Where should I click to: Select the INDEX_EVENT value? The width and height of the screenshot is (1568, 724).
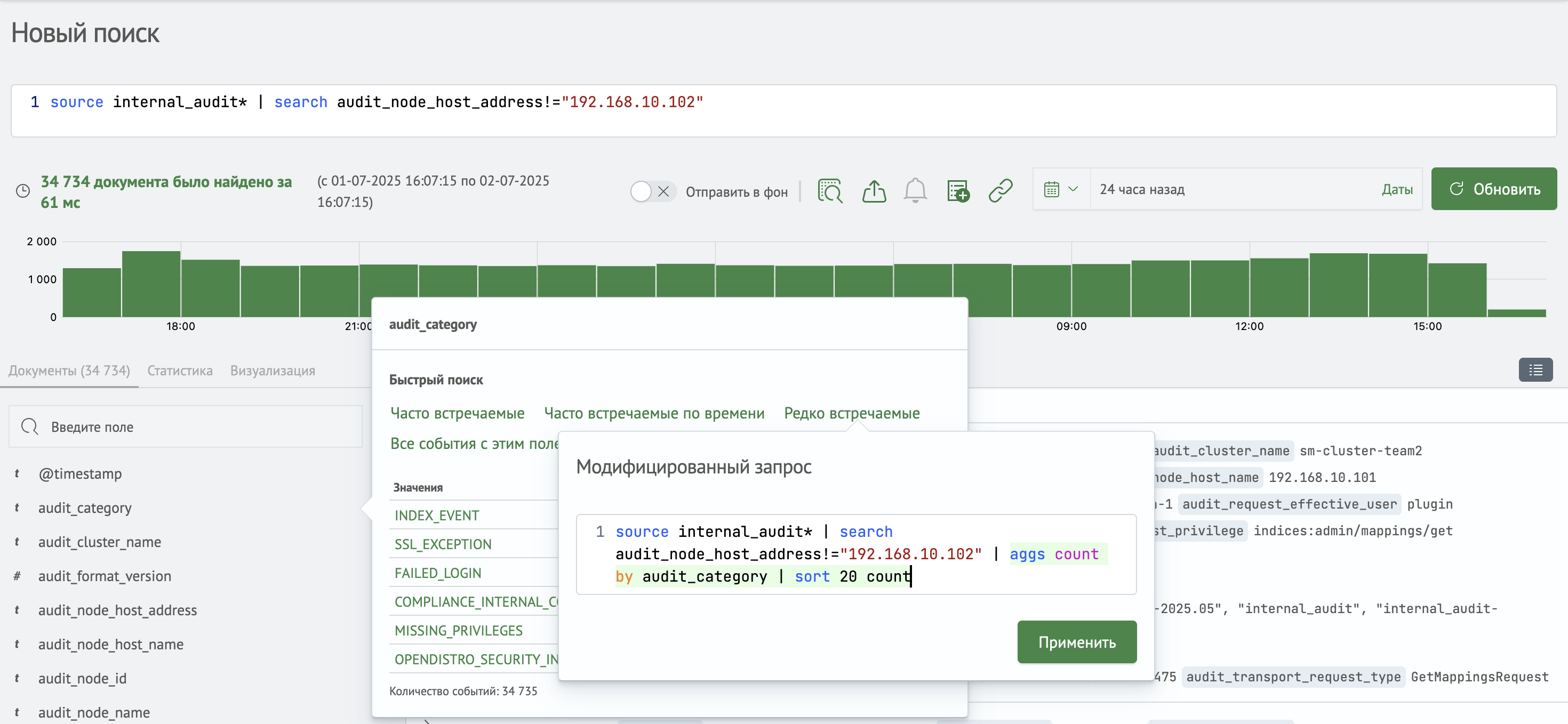(436, 516)
